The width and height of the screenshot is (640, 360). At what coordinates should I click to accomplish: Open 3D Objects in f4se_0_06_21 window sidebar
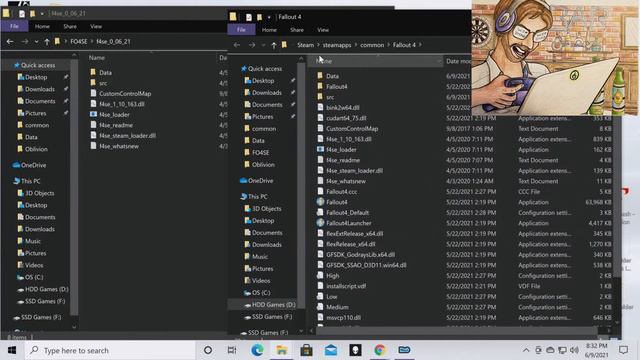(40, 193)
